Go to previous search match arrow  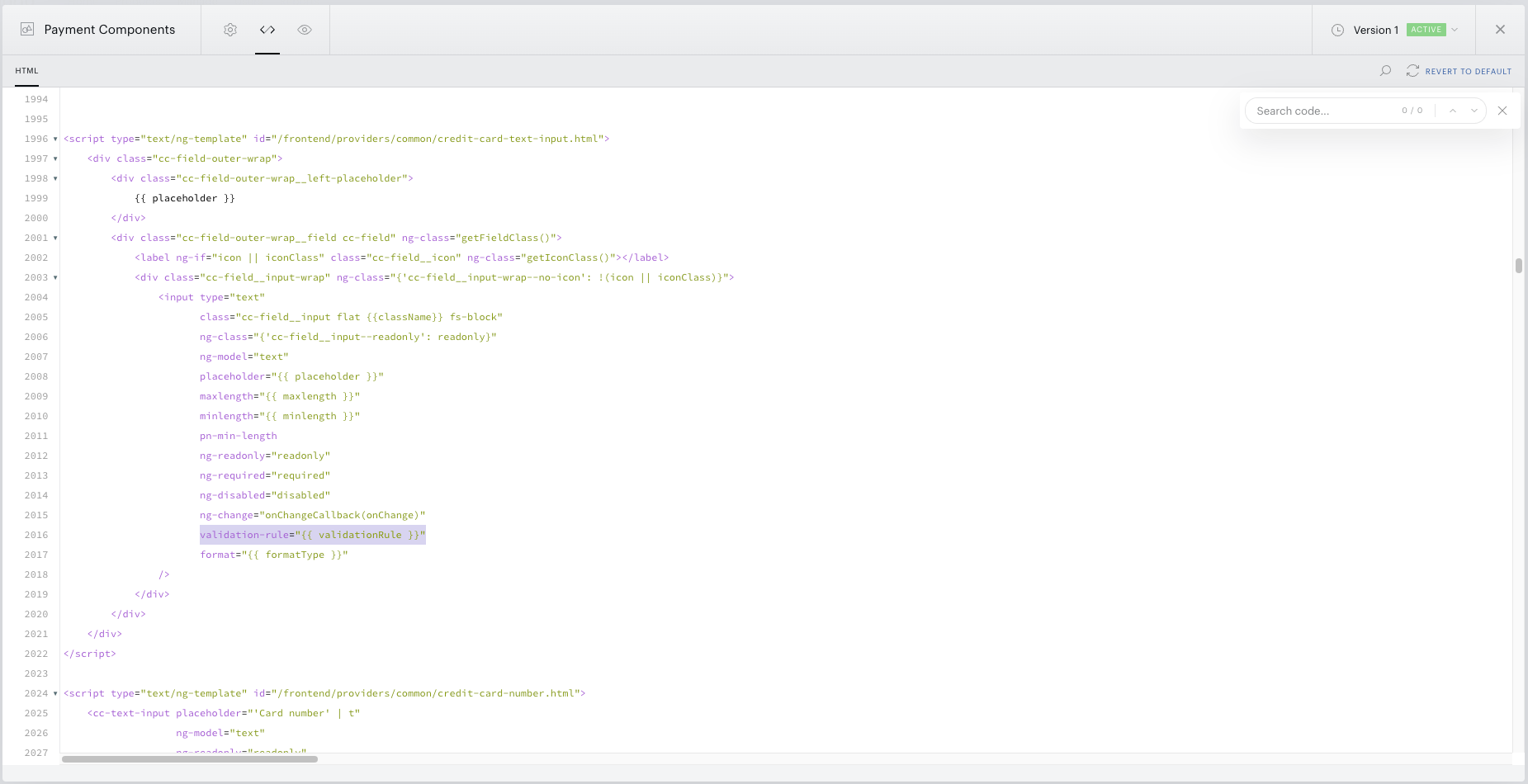[x=1453, y=111]
